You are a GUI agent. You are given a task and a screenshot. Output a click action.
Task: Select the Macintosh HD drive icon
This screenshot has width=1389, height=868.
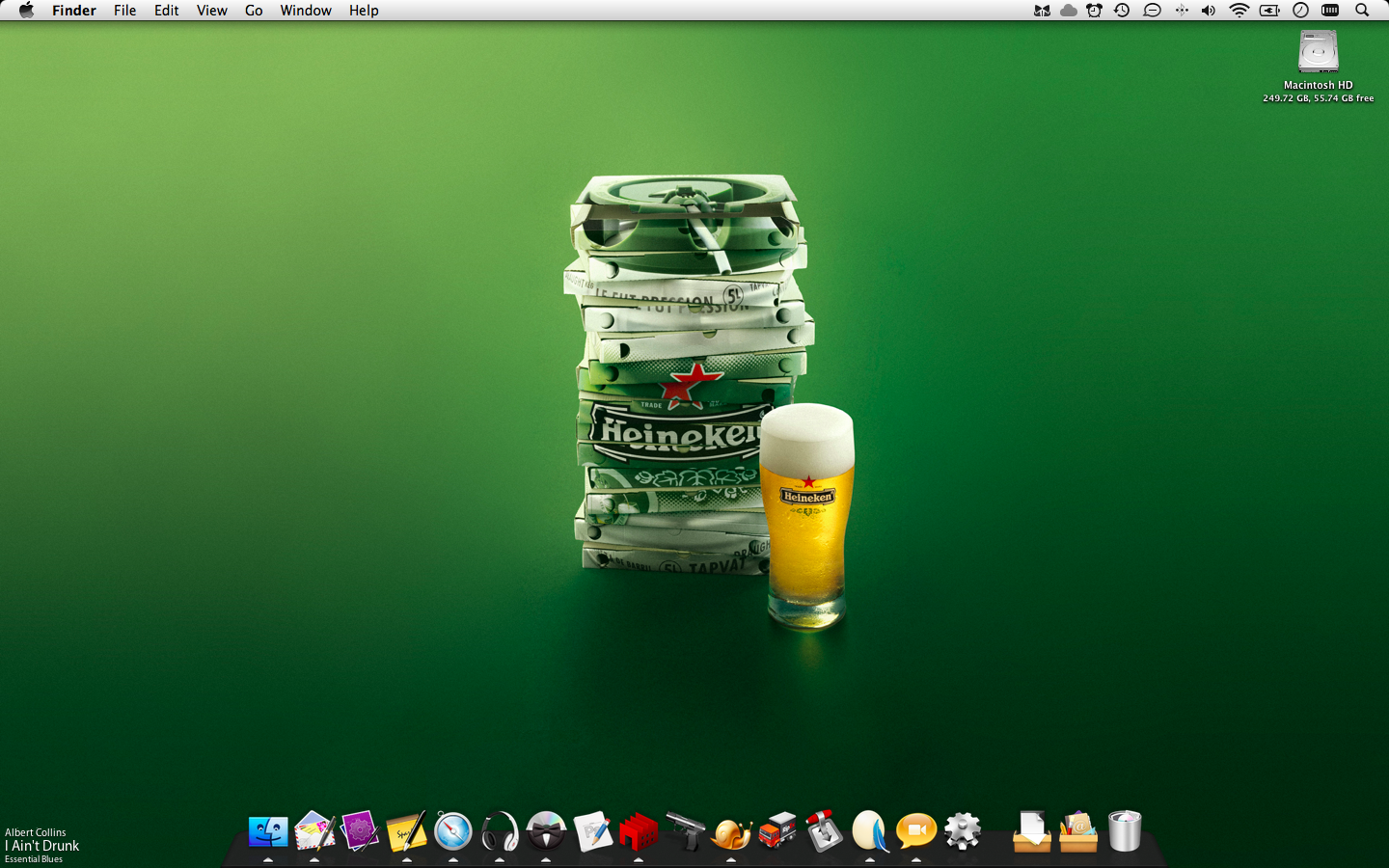tap(1319, 51)
